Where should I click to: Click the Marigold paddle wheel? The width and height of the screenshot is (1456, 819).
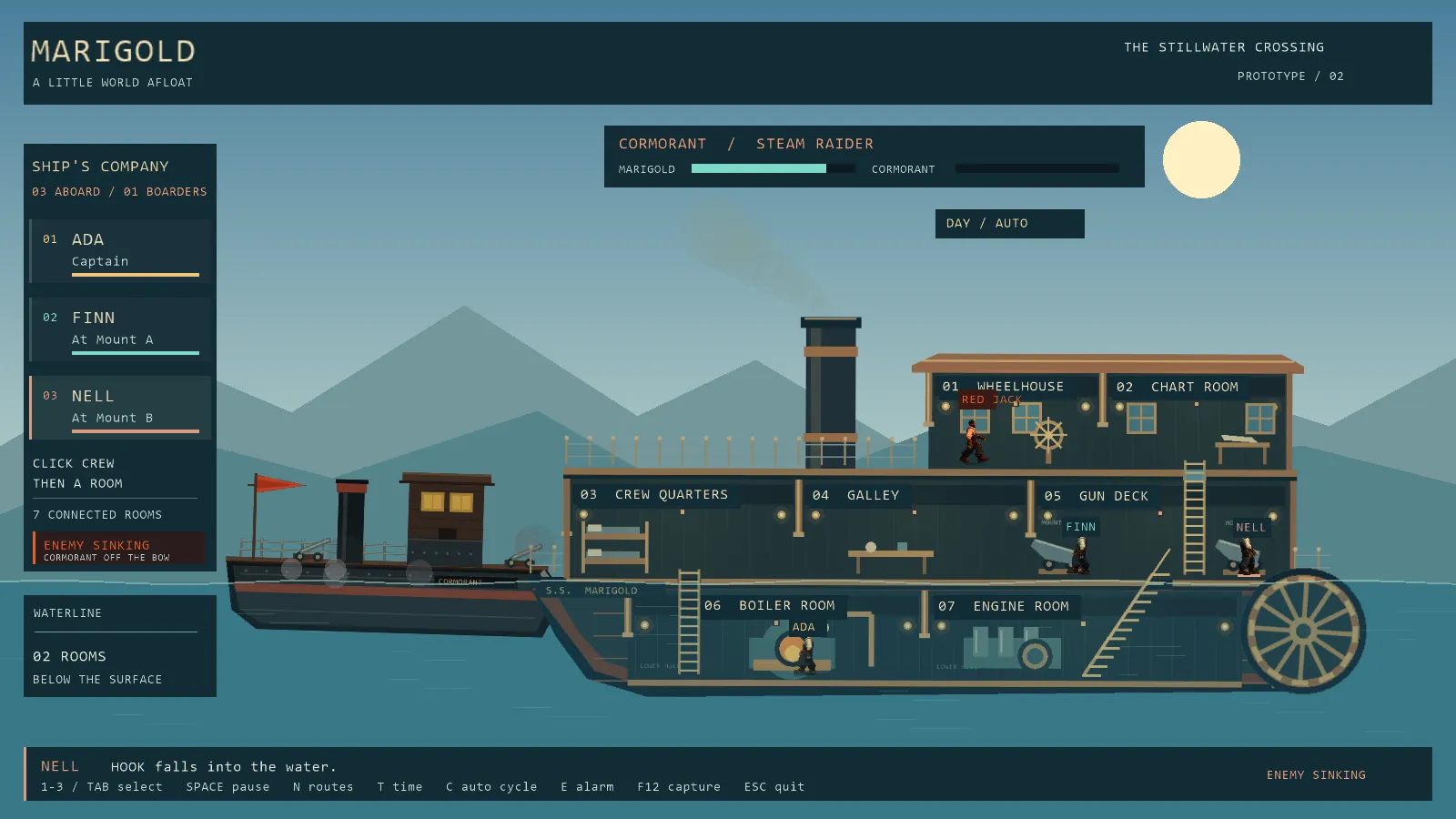pyautogui.click(x=1304, y=631)
